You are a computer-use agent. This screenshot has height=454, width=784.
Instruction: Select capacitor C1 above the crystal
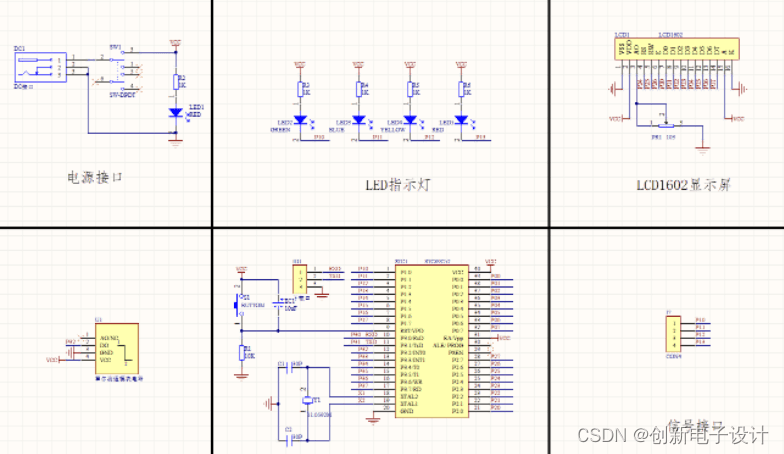tap(289, 367)
